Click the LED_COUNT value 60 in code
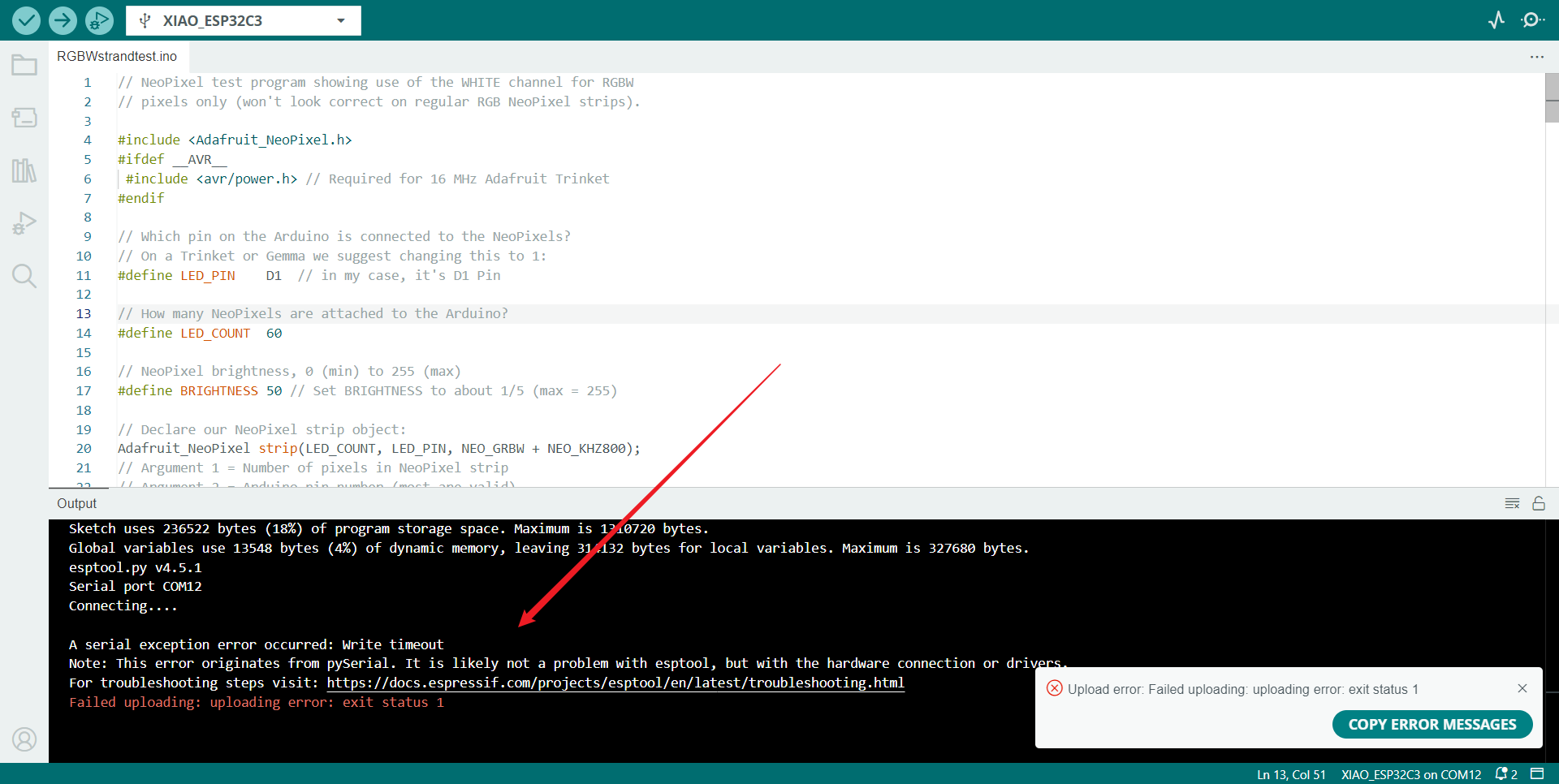 point(274,333)
